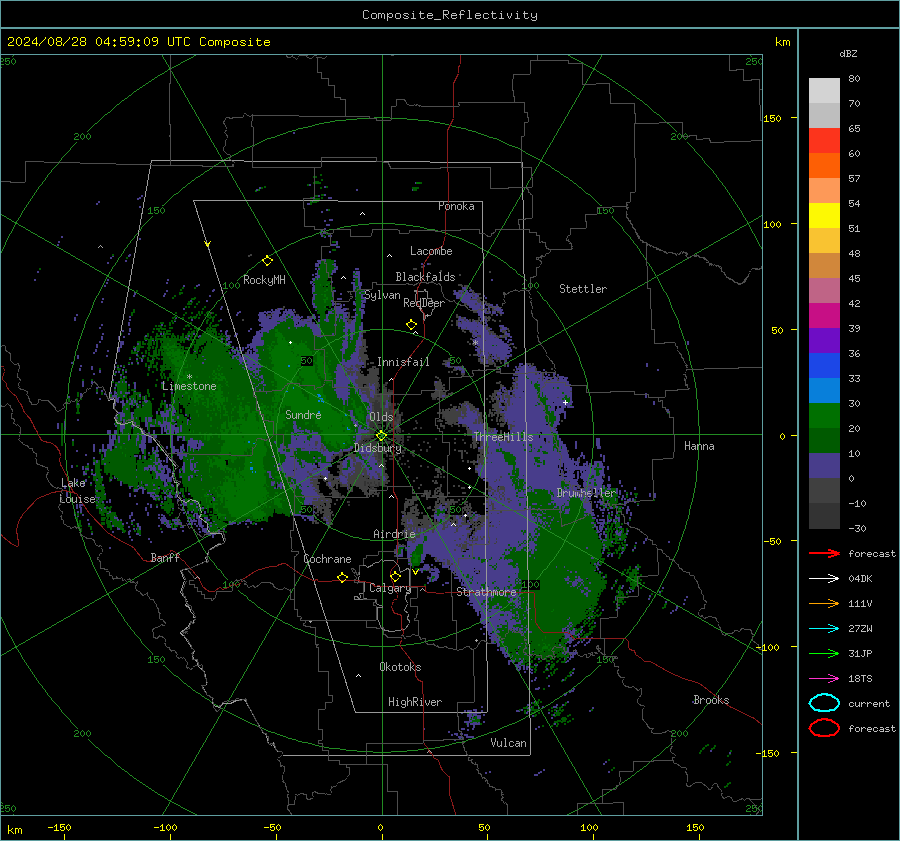Click the 57 dBZ orange color swatch
Viewport: 900px width, 841px height.
(824, 165)
